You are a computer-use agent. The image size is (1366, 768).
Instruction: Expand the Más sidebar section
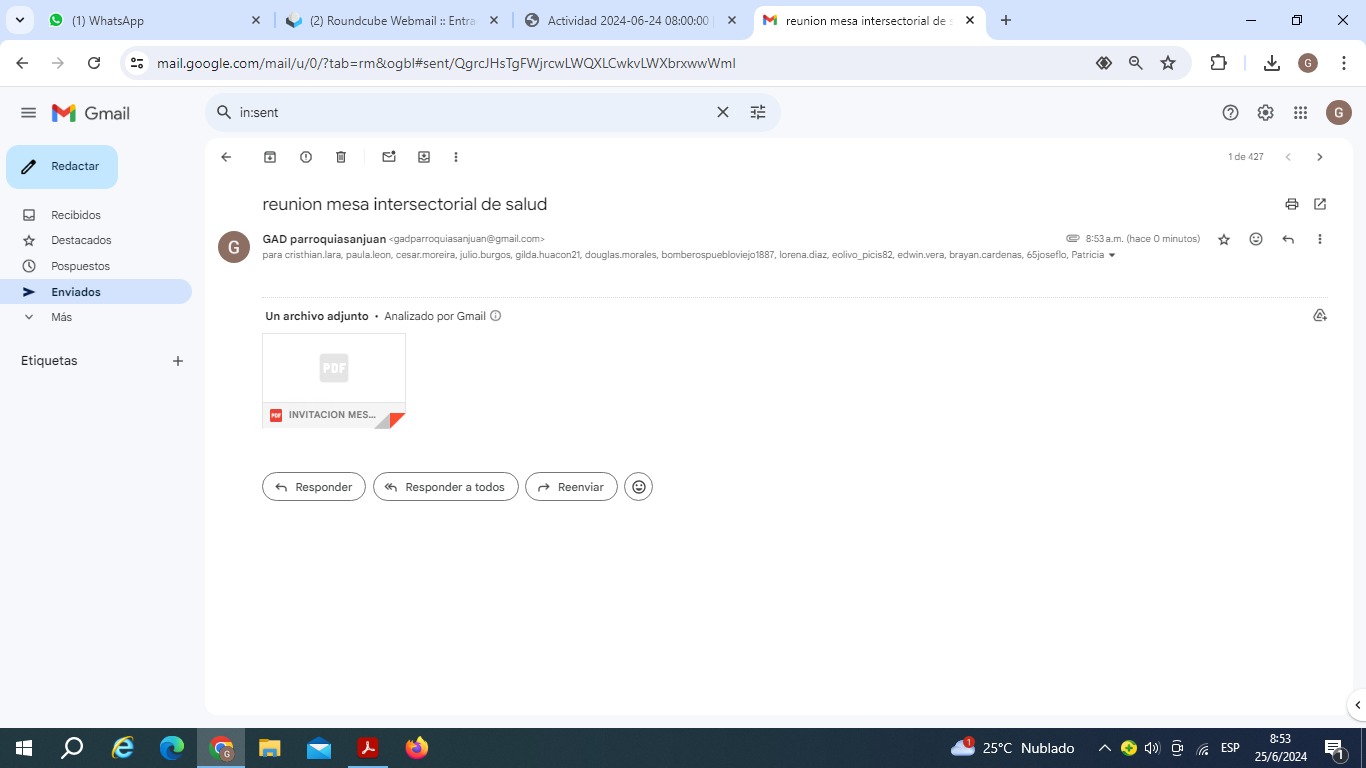point(61,317)
